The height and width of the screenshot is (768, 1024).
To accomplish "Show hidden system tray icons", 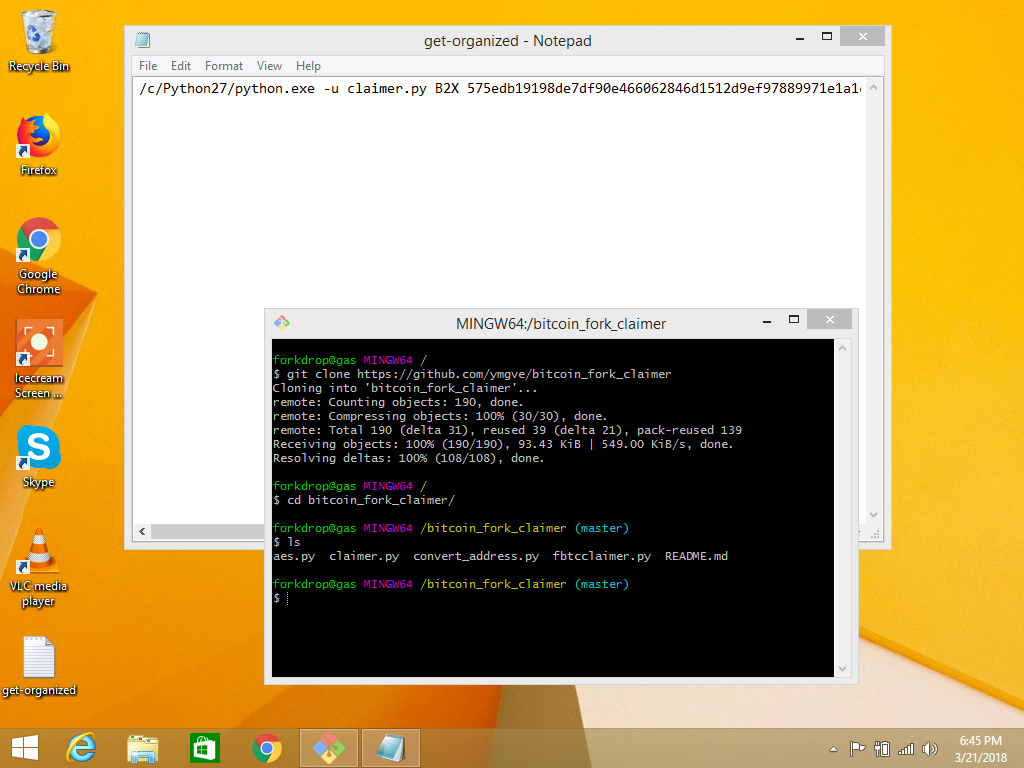I will (834, 749).
